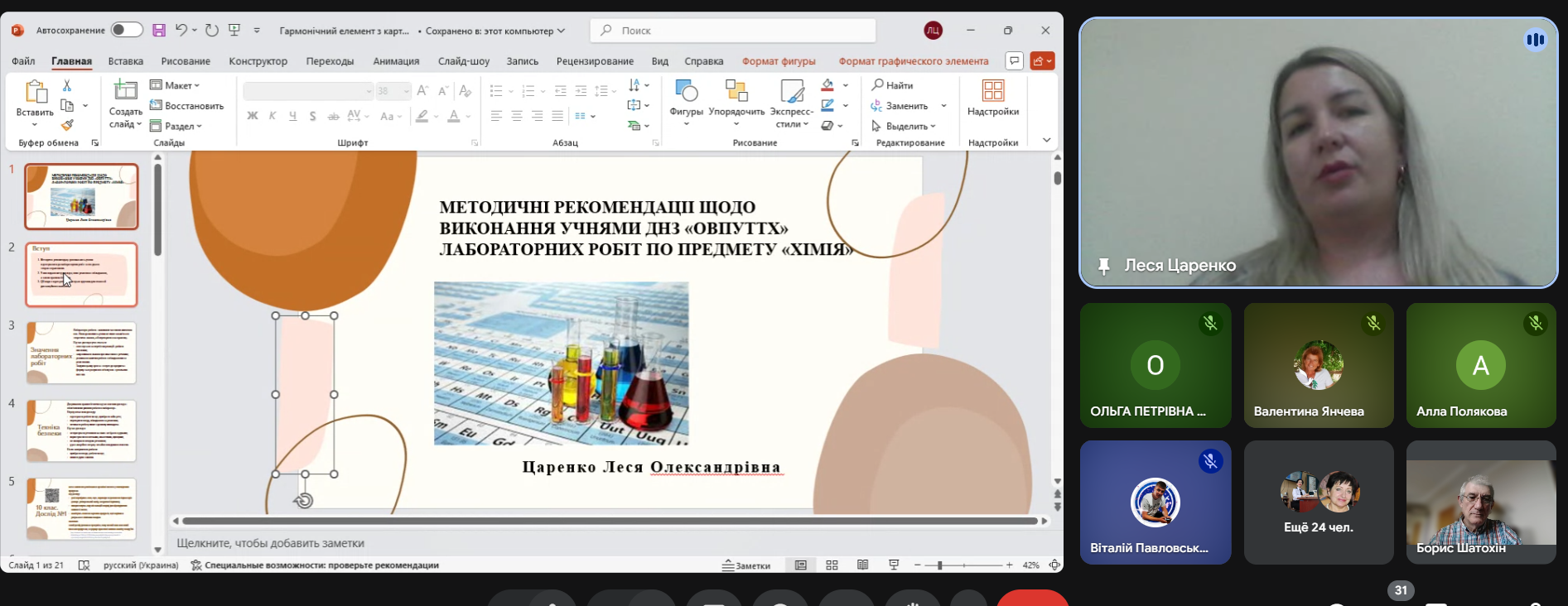
Task: Click the Заменить button
Action: point(900,106)
